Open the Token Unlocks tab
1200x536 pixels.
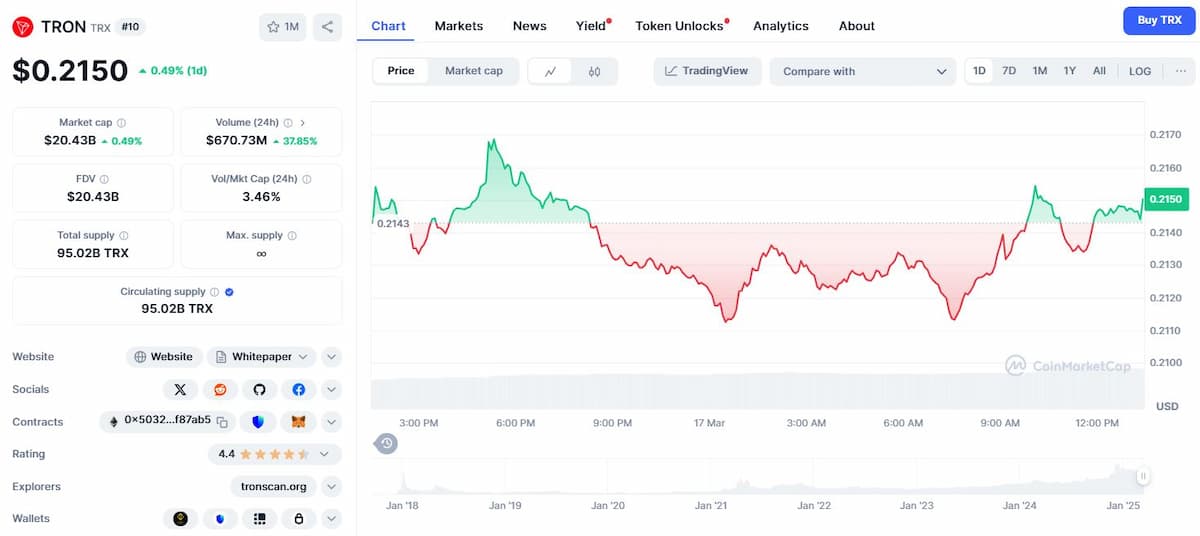tap(680, 26)
